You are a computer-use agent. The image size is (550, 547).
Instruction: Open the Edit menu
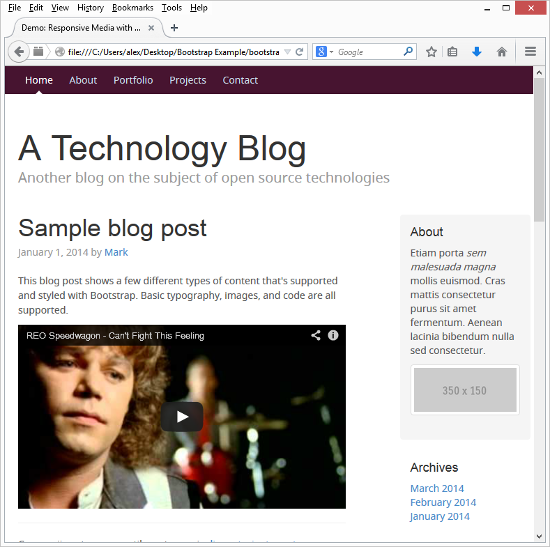coord(36,7)
